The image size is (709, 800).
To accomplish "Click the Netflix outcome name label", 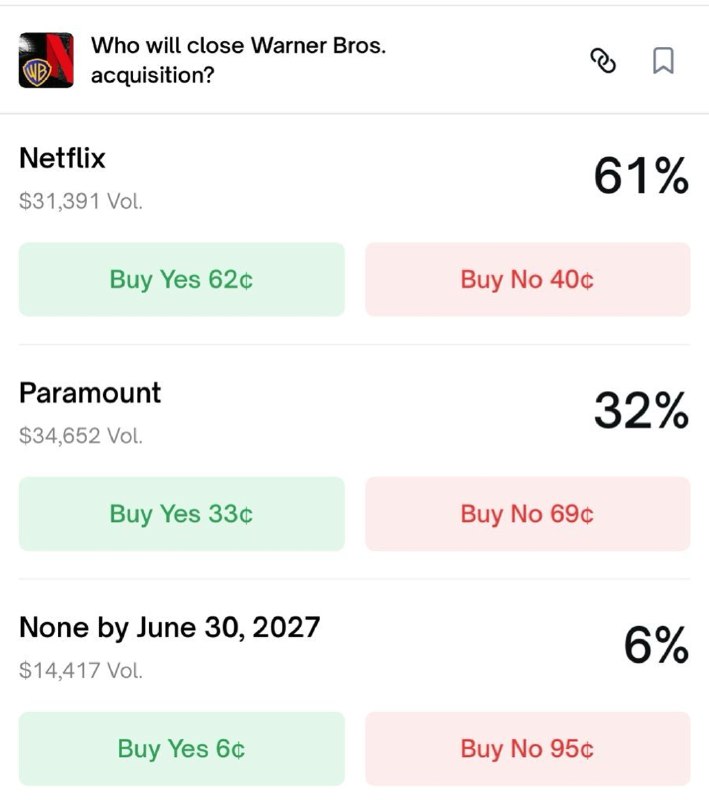I will tap(64, 158).
